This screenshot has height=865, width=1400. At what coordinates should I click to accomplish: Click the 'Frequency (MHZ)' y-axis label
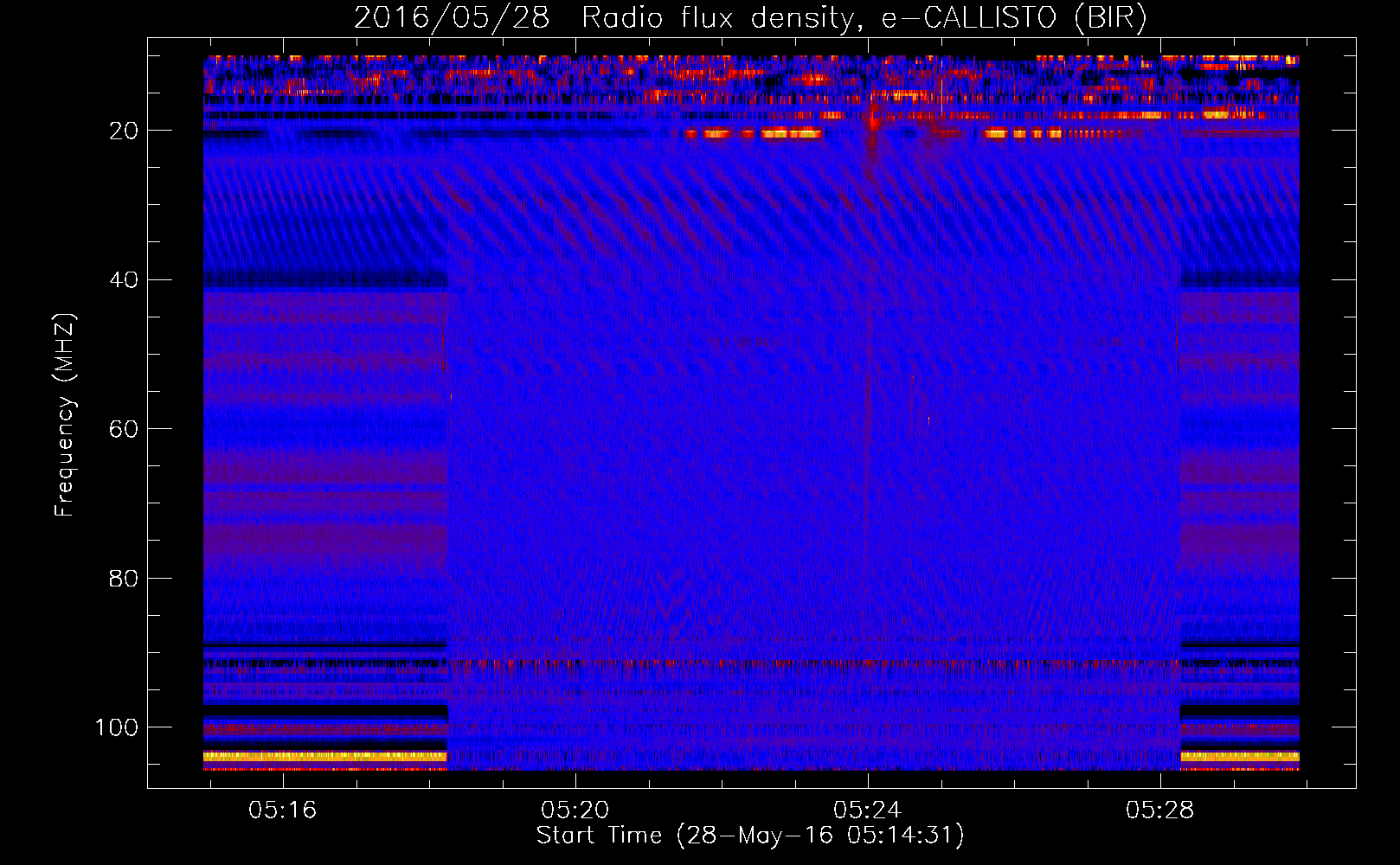click(x=65, y=415)
